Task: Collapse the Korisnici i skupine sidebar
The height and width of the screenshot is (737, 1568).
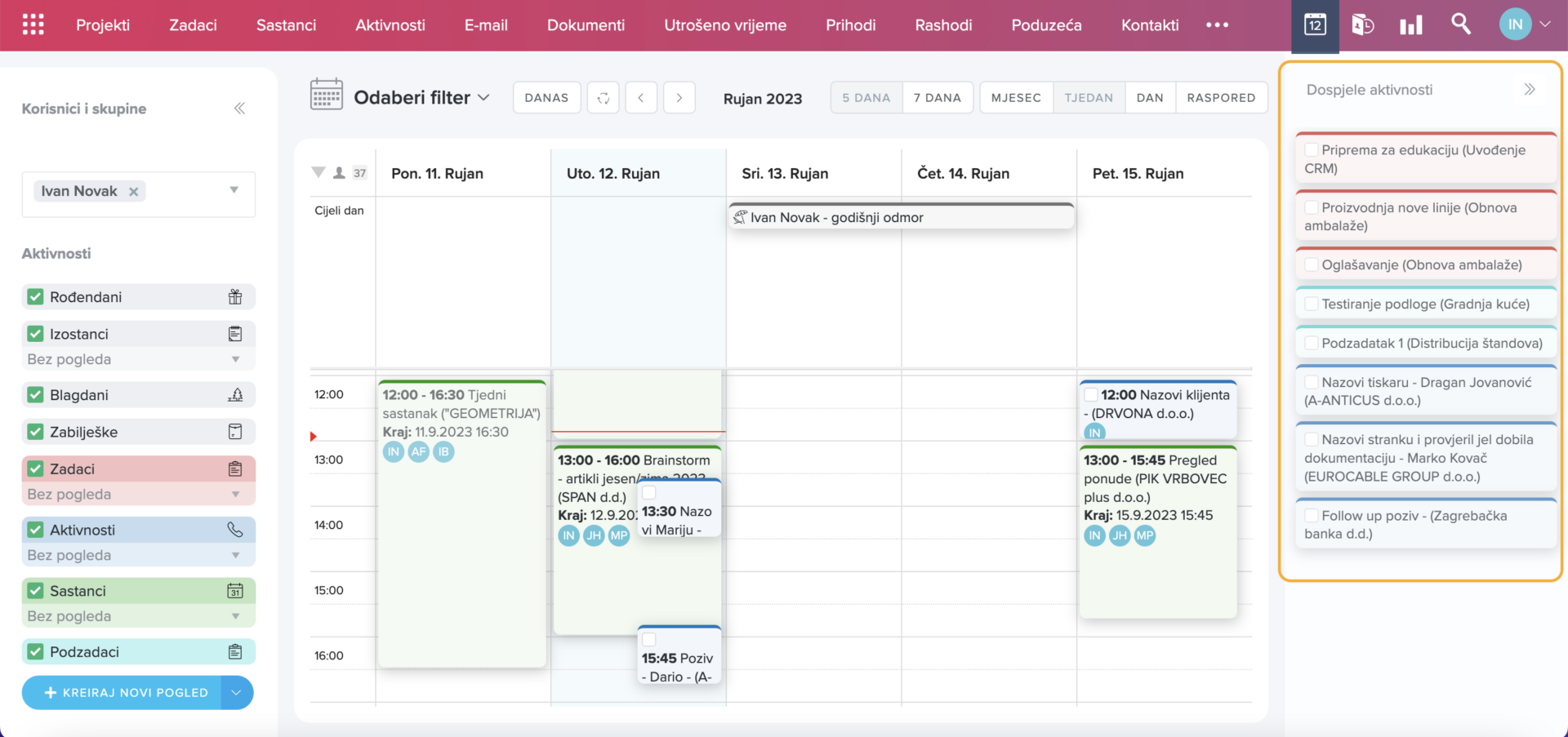Action: 239,109
